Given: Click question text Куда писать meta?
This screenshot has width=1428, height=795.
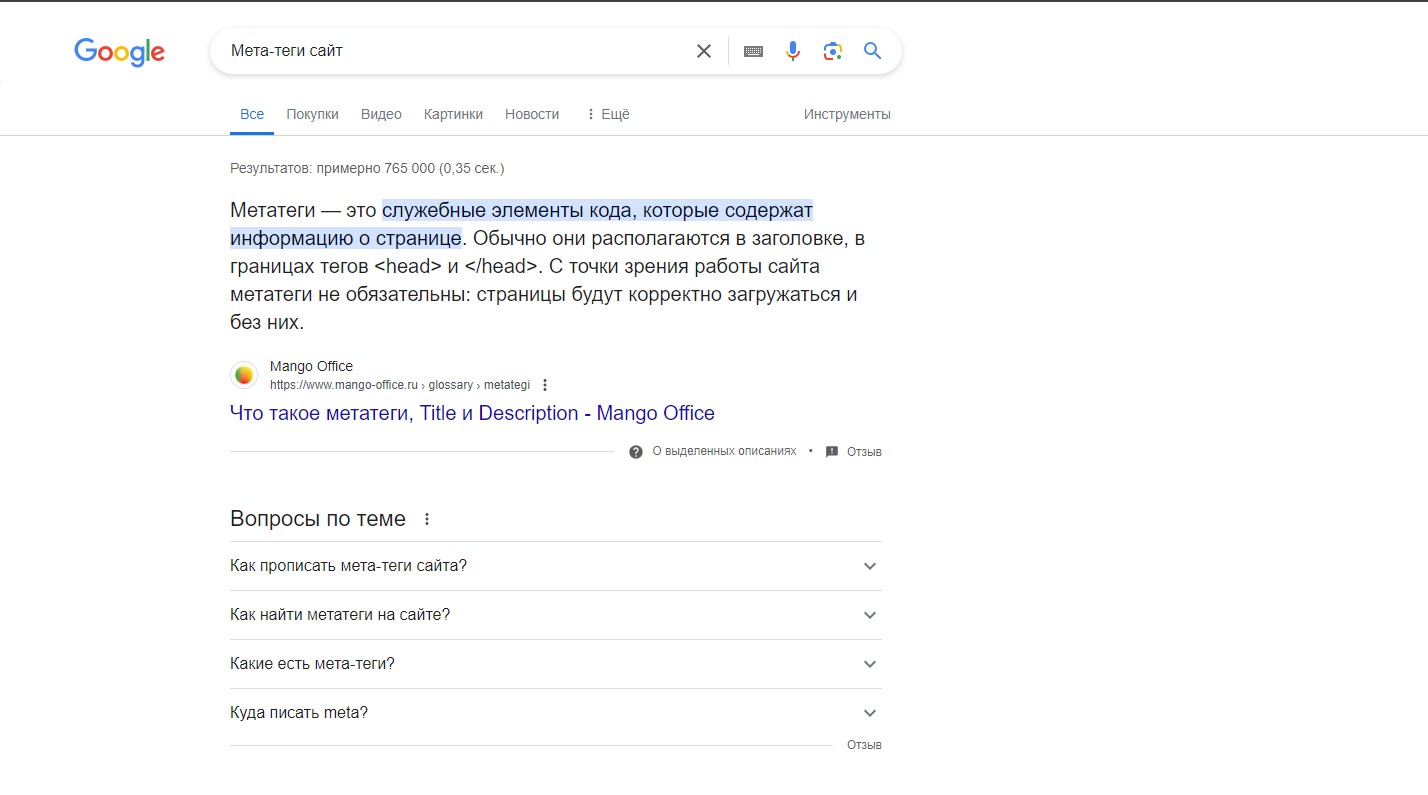Looking at the screenshot, I should (x=299, y=713).
